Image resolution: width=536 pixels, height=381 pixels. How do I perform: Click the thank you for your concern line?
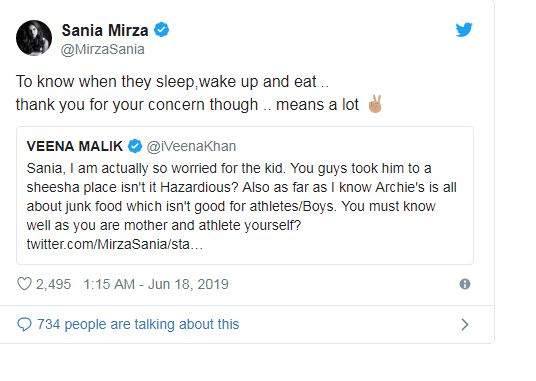[x=187, y=105]
